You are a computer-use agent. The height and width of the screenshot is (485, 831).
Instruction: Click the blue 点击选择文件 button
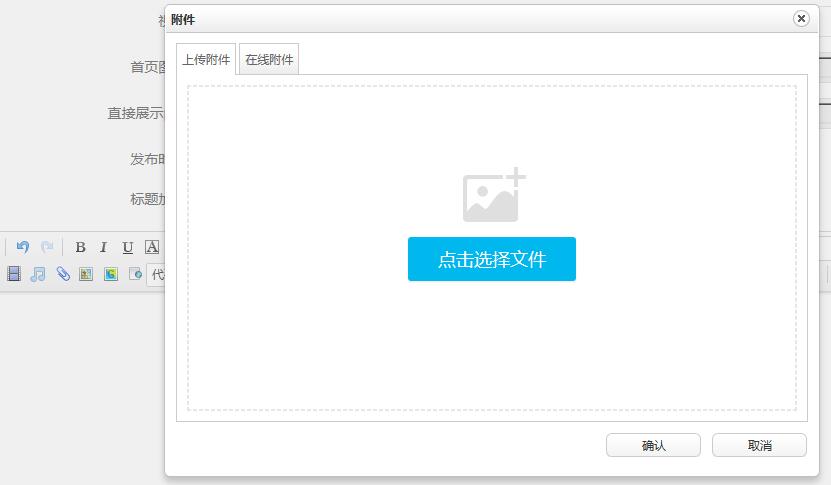click(x=491, y=259)
